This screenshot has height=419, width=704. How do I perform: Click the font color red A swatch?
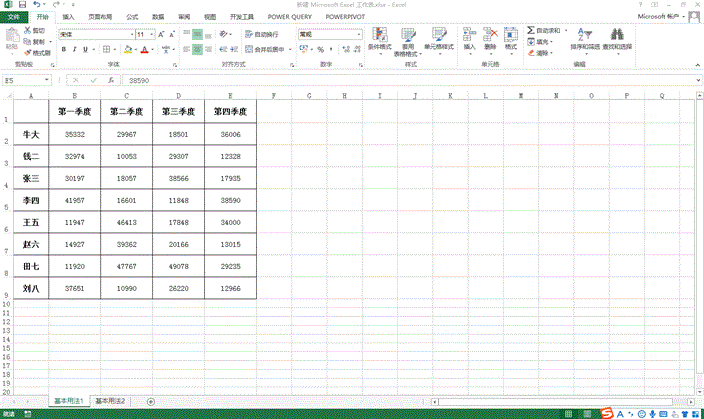pos(144,49)
